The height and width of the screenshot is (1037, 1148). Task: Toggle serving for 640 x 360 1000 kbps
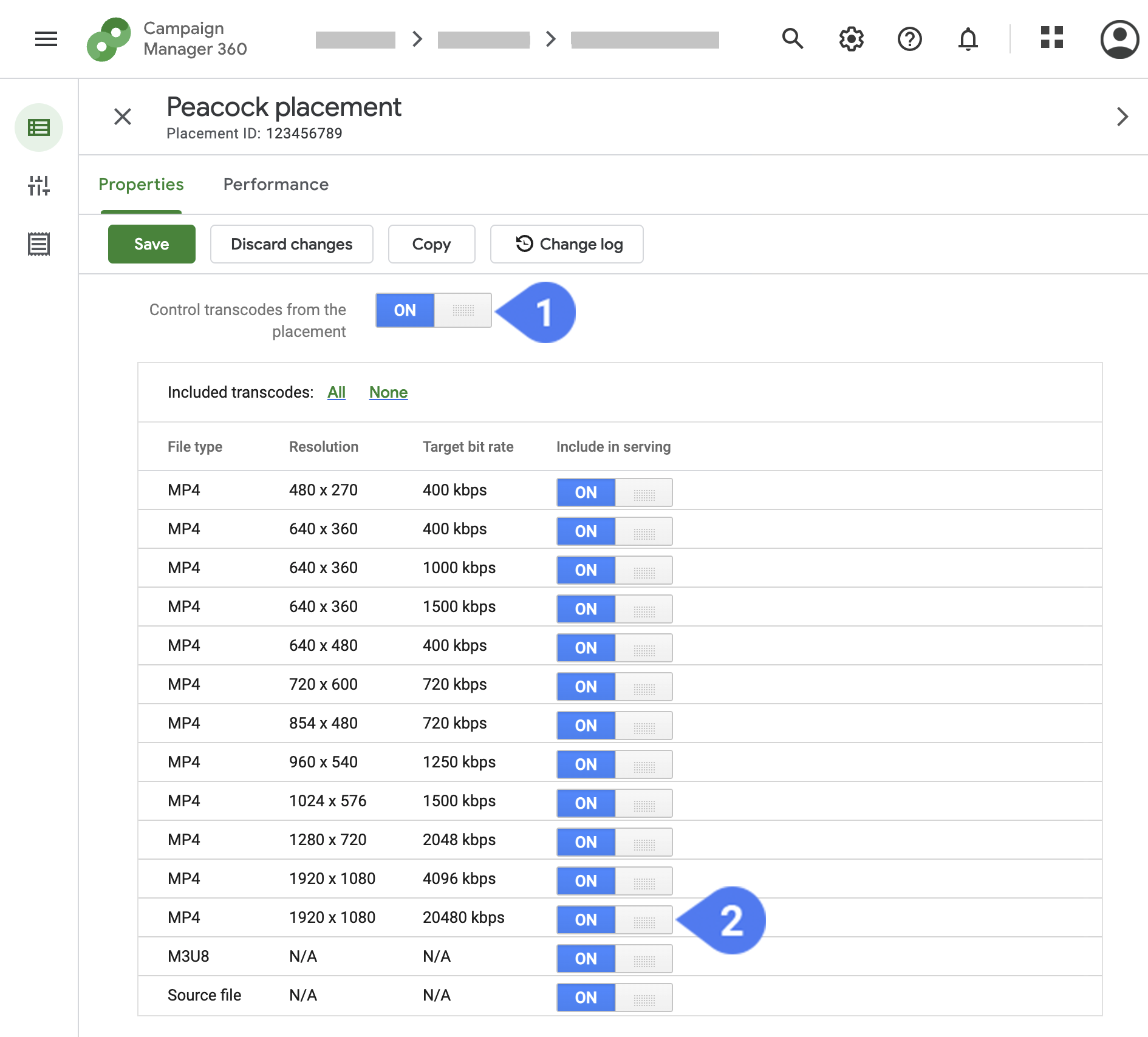pyautogui.click(x=615, y=570)
